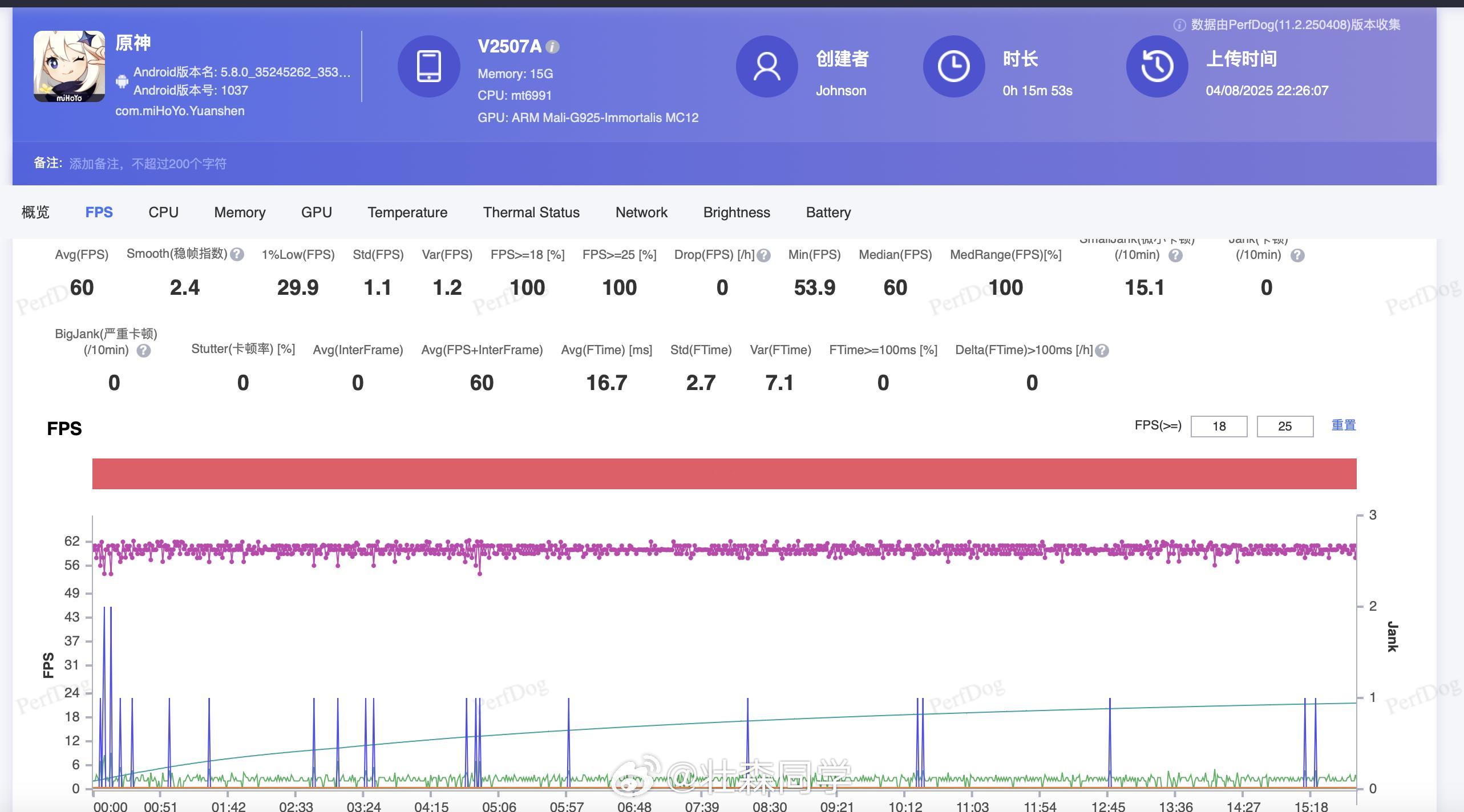Click the 1%Low(FPS) value 29.9
This screenshot has width=1464, height=812.
(x=298, y=288)
